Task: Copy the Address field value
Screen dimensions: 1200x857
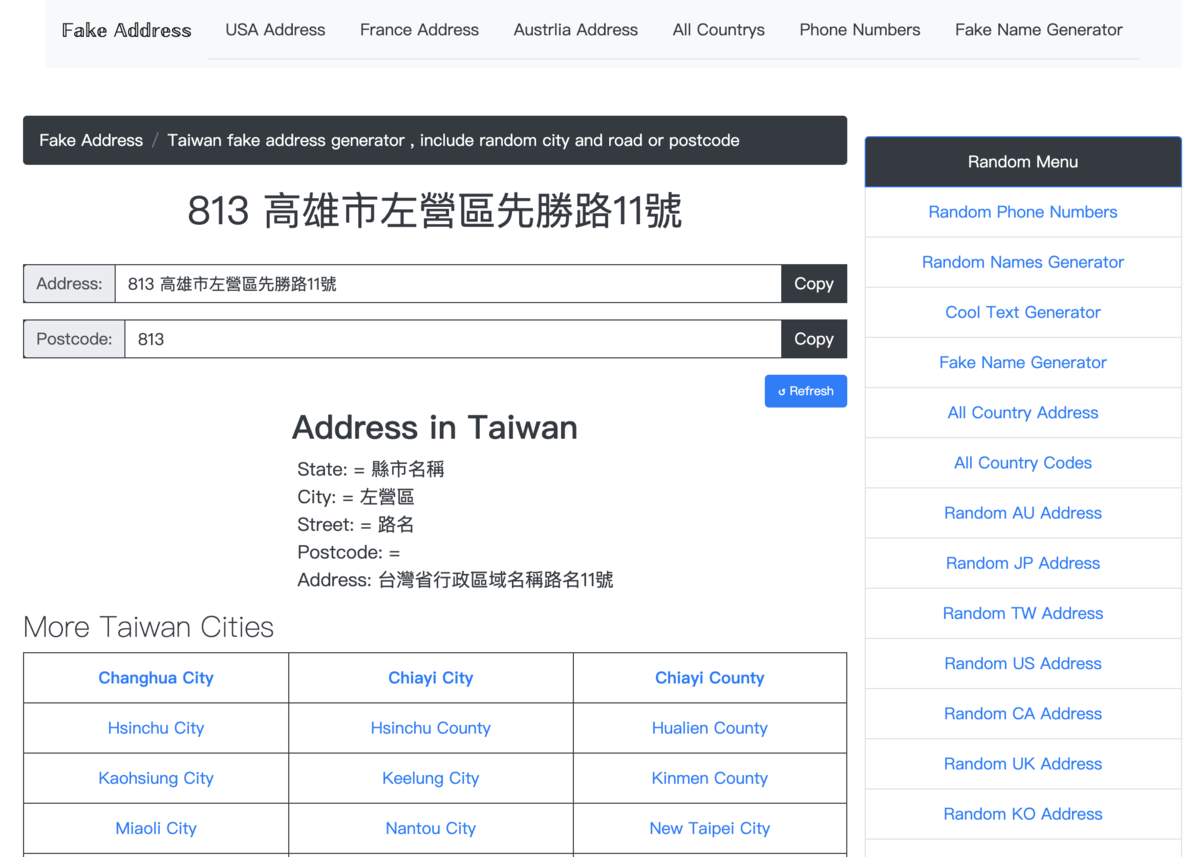Action: point(814,284)
